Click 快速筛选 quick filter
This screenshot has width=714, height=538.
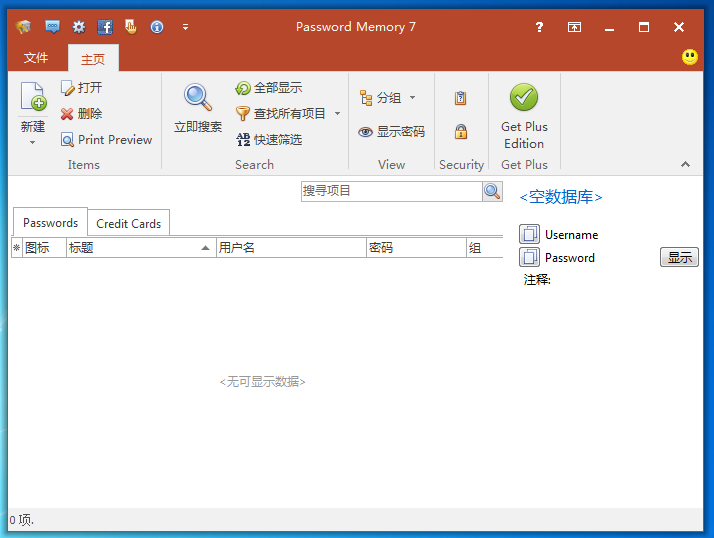tap(269, 140)
